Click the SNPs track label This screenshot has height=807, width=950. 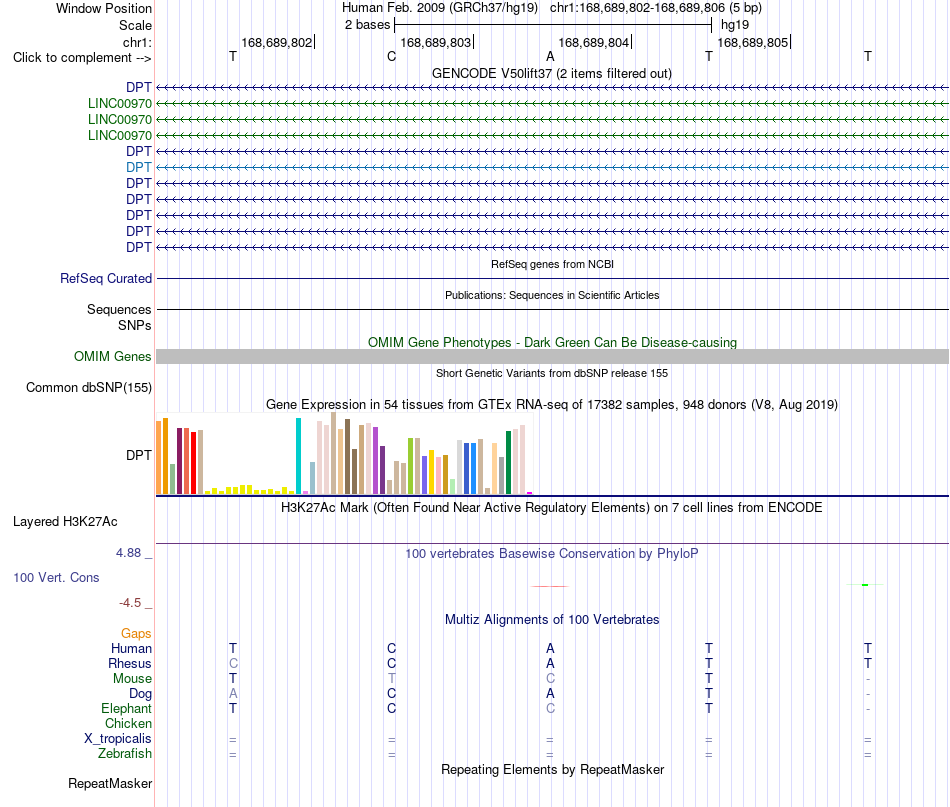135,325
